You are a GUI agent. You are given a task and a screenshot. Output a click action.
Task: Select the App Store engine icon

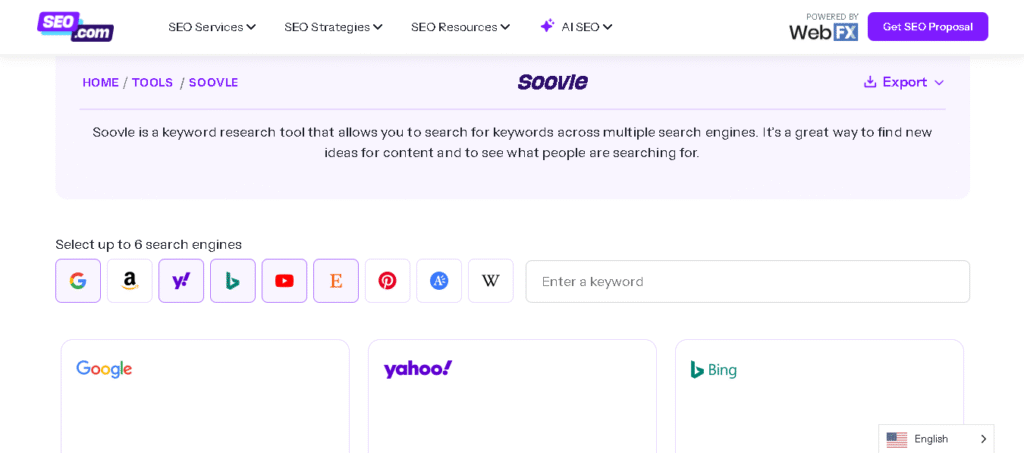[439, 281]
